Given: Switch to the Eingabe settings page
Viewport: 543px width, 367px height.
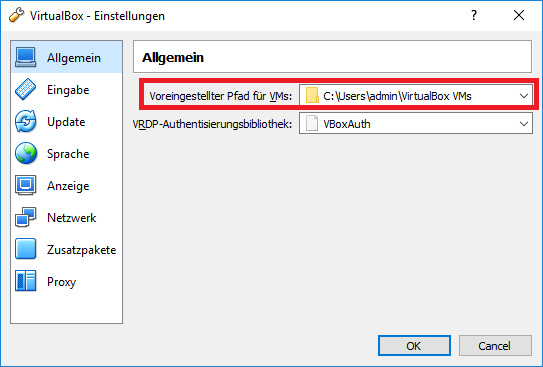Looking at the screenshot, I should point(66,89).
